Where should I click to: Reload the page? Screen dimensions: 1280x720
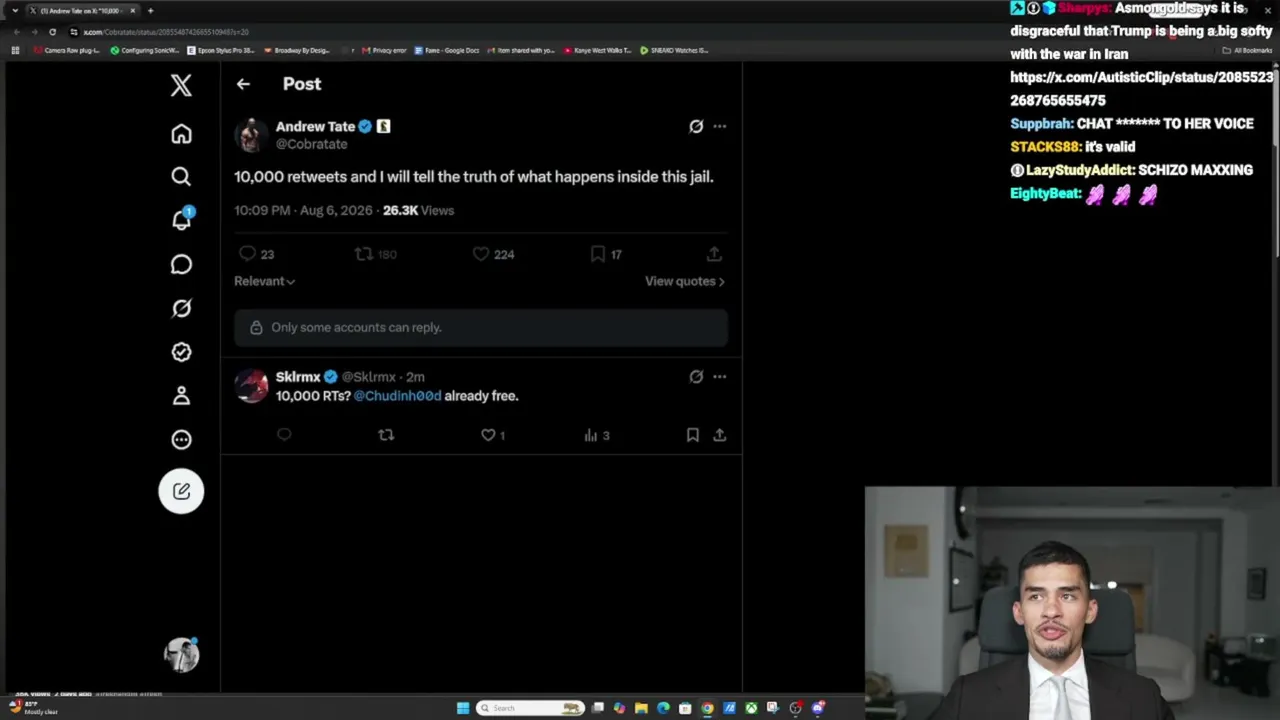click(53, 32)
